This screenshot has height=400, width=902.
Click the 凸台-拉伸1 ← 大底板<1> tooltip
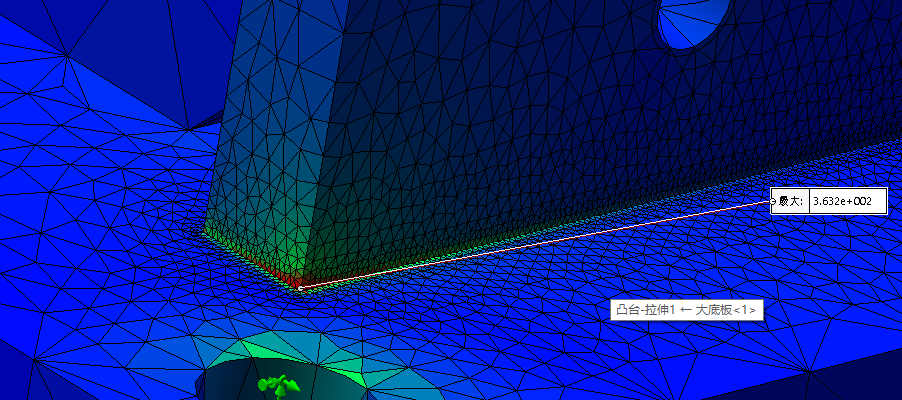tap(687, 310)
